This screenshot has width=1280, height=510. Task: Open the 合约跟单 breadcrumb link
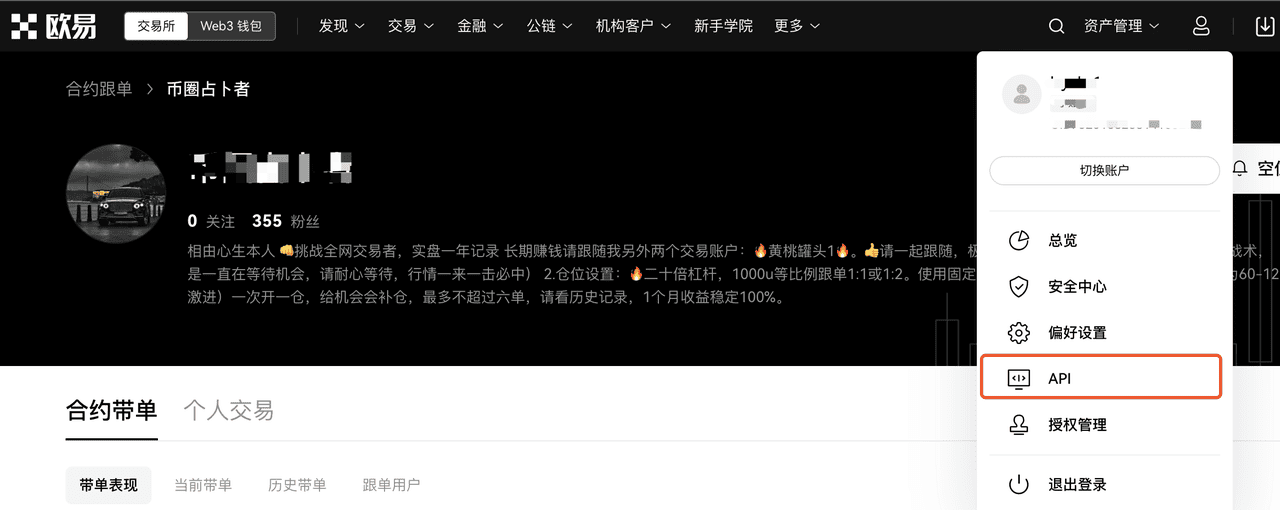pyautogui.click(x=99, y=89)
